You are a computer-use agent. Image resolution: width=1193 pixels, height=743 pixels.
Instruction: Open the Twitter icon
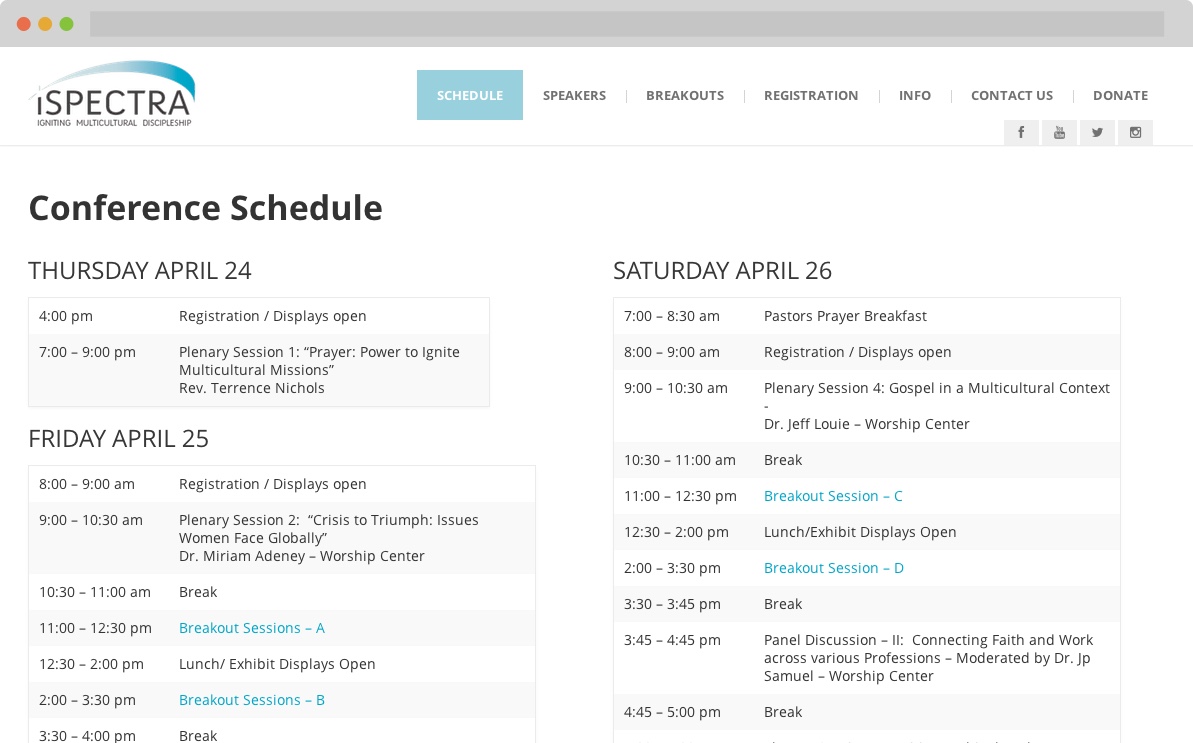click(1097, 132)
